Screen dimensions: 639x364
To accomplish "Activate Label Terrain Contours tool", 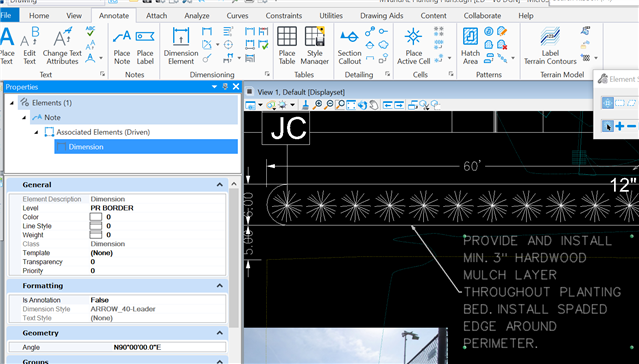I will 550,46.
